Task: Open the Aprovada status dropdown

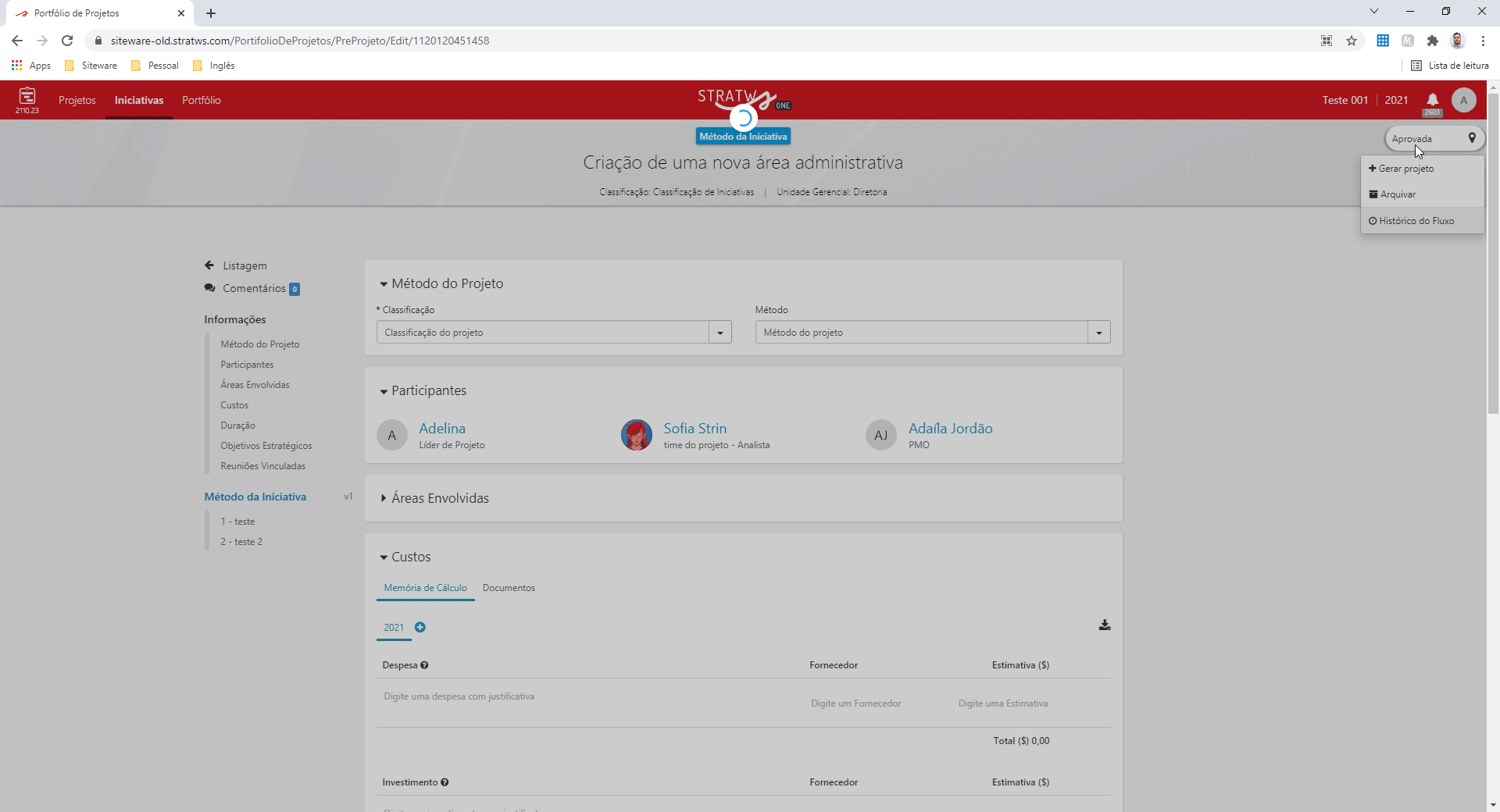Action: [1434, 139]
